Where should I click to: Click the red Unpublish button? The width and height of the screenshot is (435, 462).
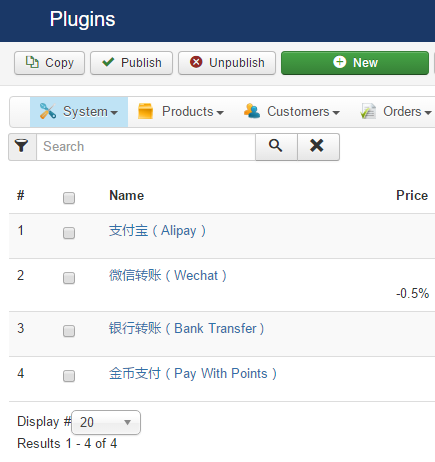click(x=227, y=63)
